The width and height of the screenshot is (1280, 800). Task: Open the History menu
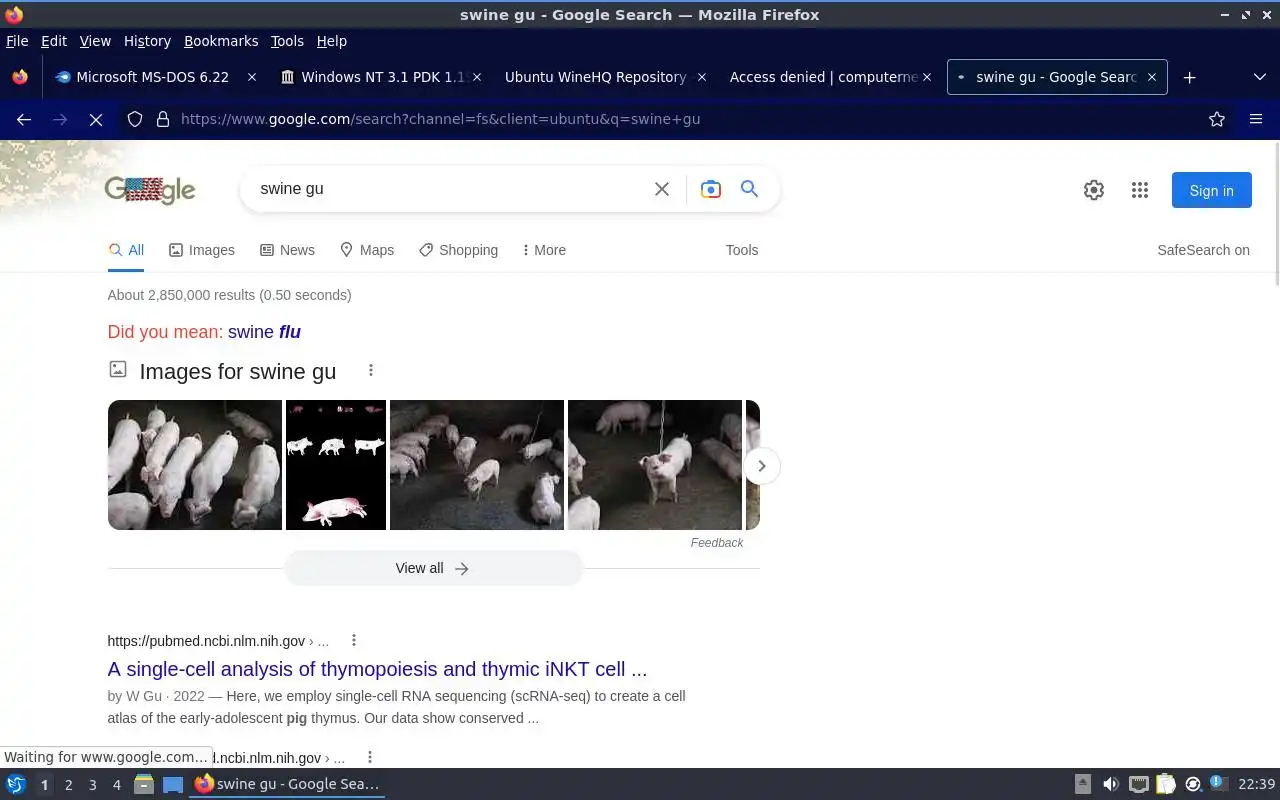pos(147,41)
